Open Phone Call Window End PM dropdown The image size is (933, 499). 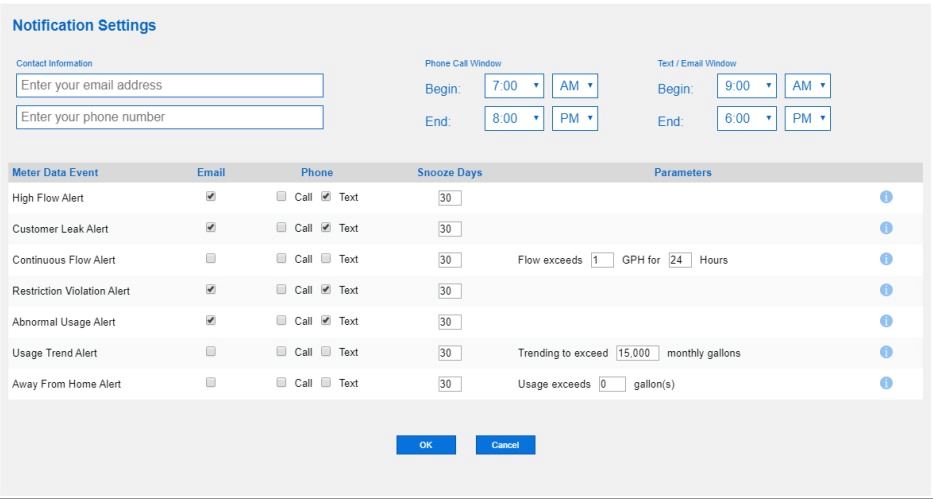click(x=575, y=118)
